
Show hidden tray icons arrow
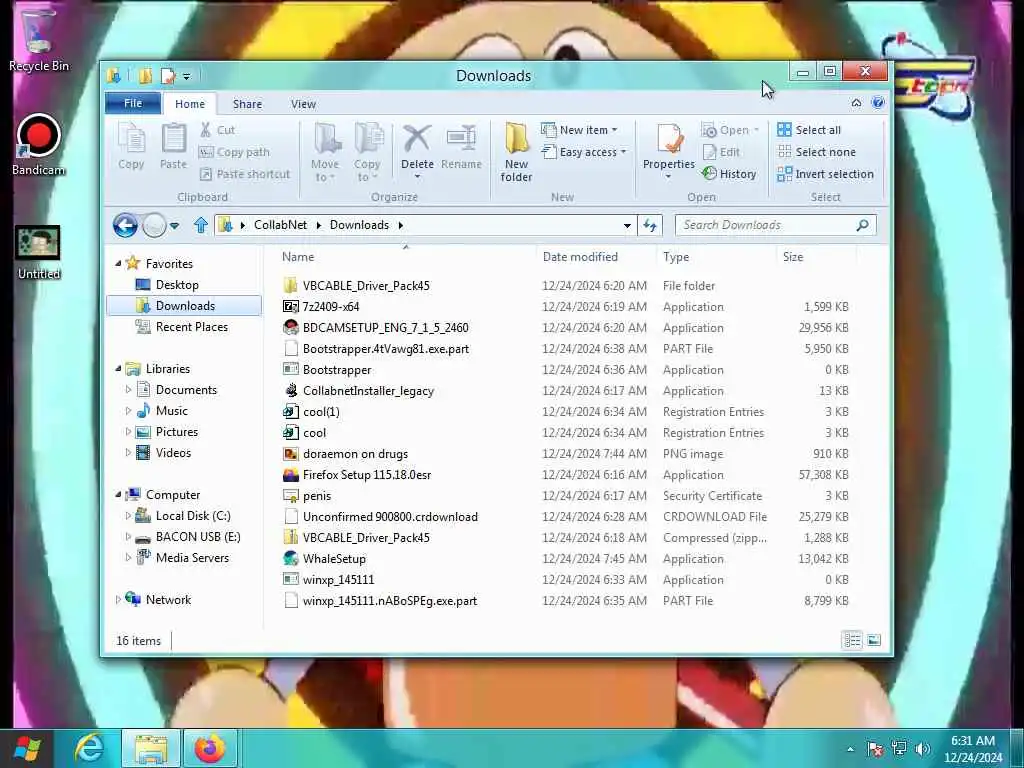pyautogui.click(x=850, y=749)
